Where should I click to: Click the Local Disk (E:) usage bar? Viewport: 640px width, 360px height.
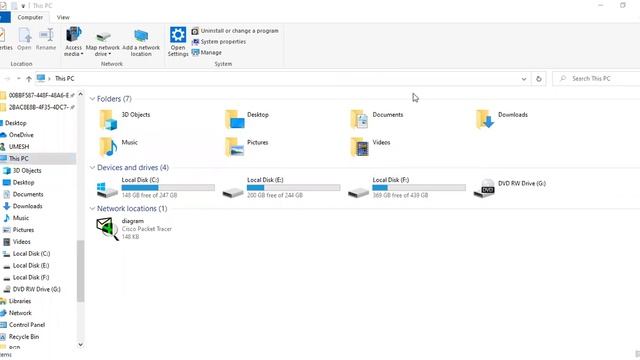[293, 188]
